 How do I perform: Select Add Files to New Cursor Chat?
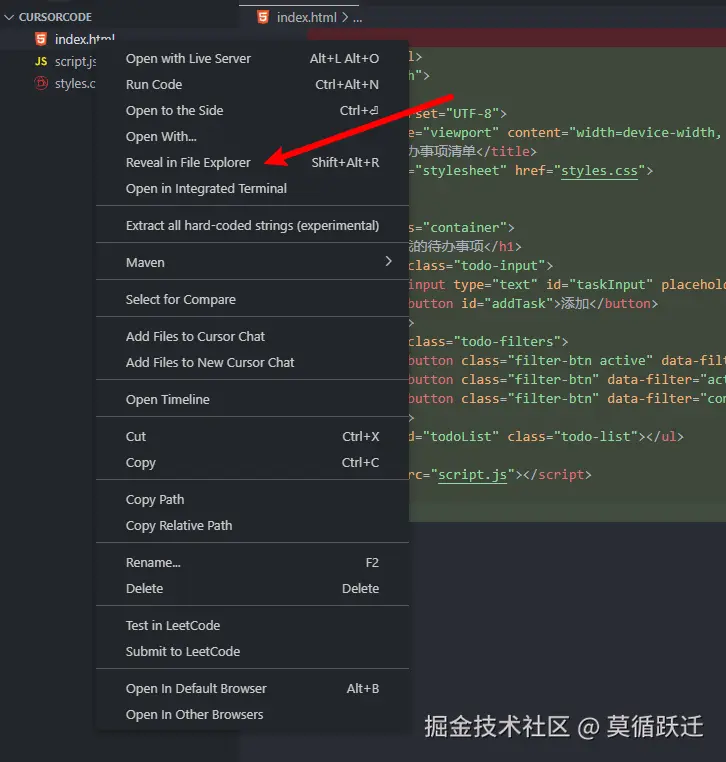[252, 363]
